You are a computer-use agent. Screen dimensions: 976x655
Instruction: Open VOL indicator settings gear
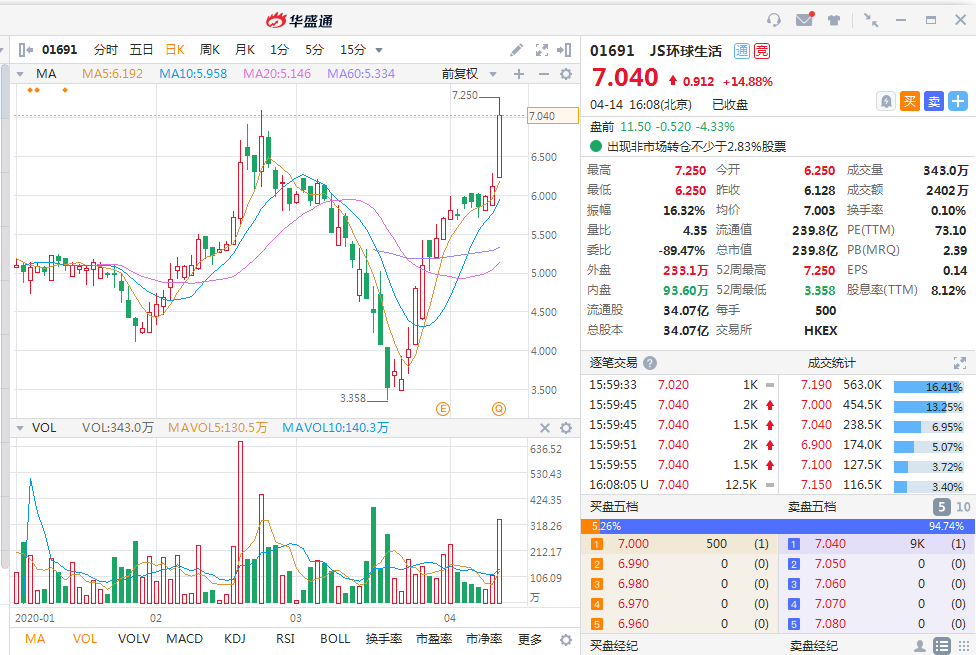[x=566, y=428]
